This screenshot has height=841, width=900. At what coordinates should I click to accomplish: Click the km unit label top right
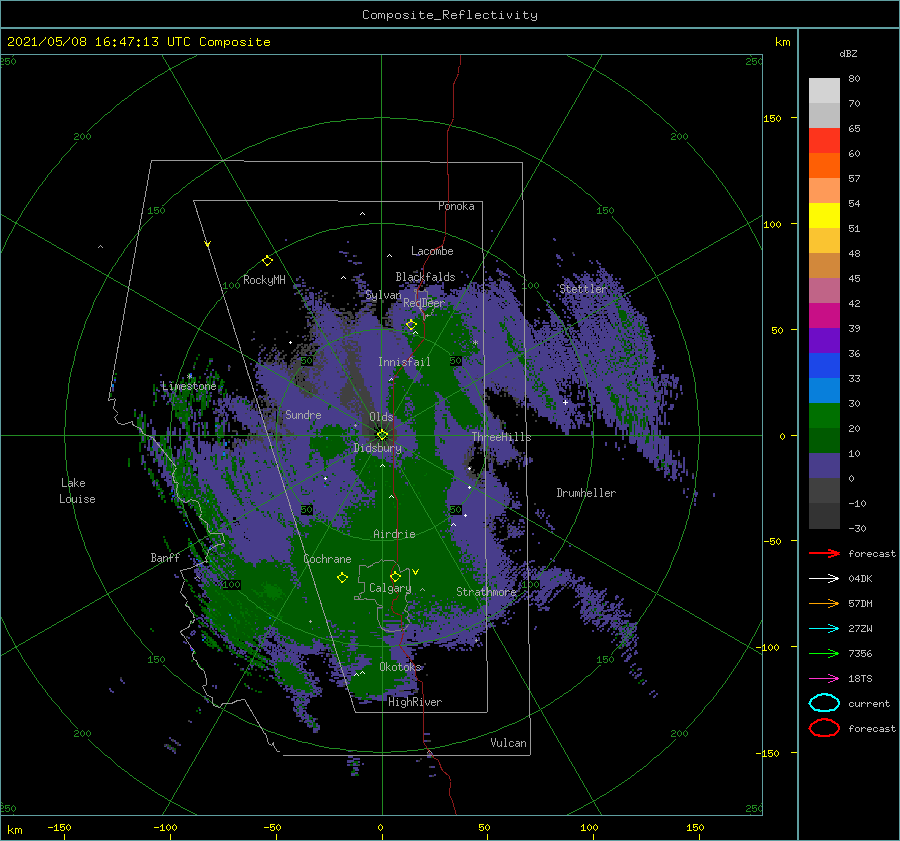click(x=782, y=42)
